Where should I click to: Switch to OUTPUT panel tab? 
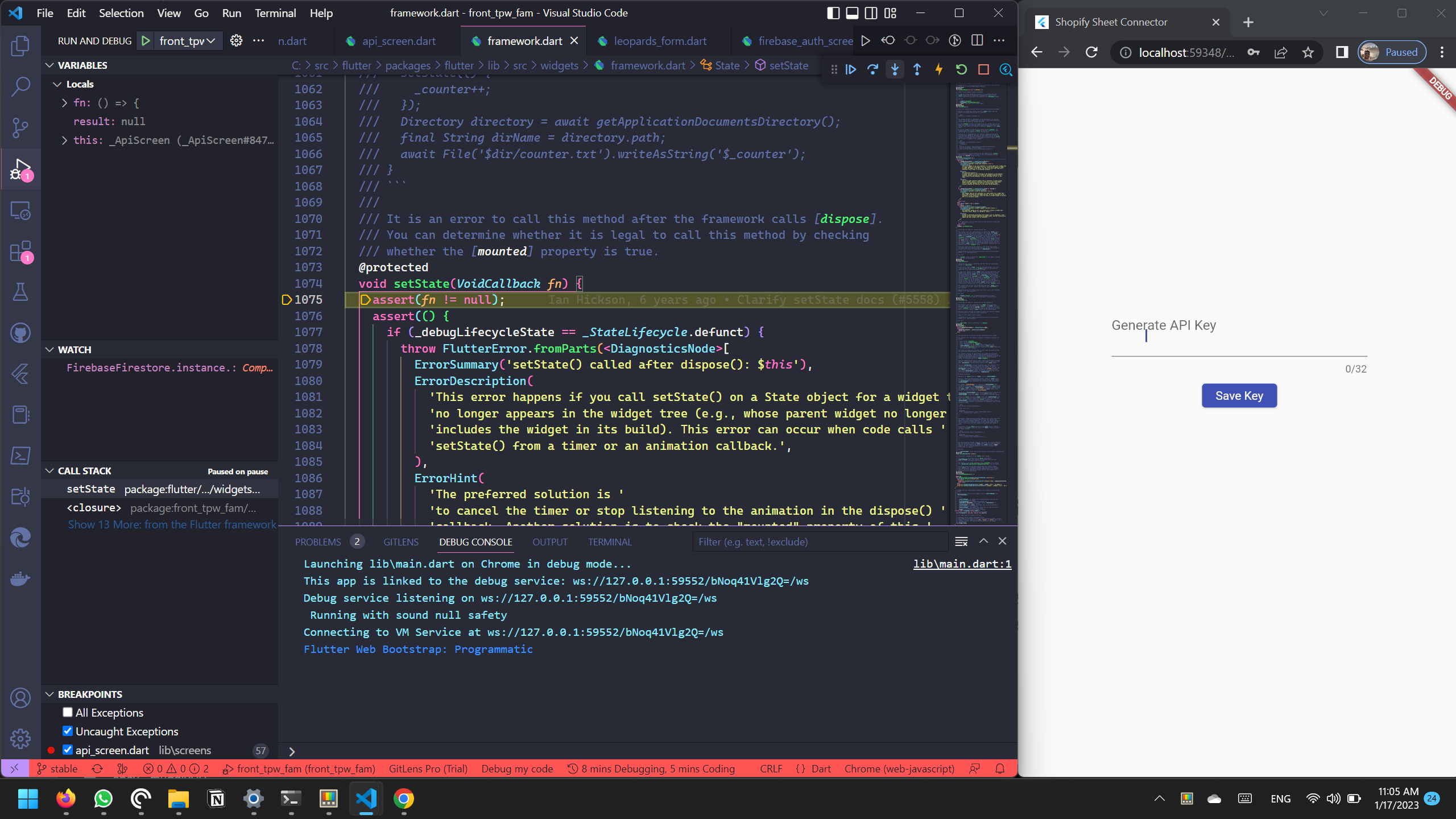[549, 542]
